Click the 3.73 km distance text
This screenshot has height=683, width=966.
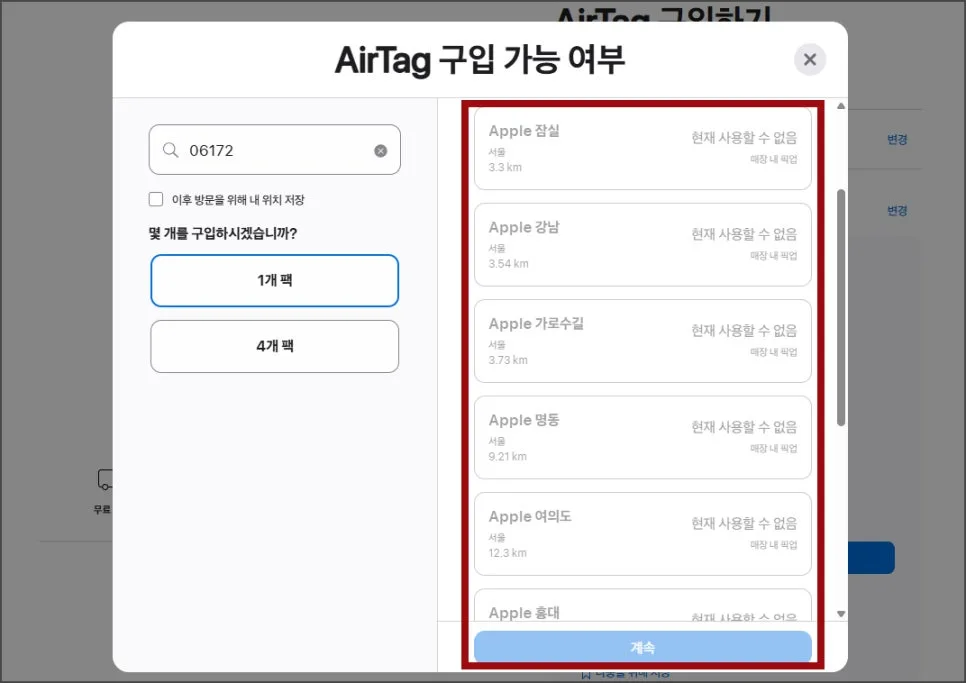(x=508, y=360)
